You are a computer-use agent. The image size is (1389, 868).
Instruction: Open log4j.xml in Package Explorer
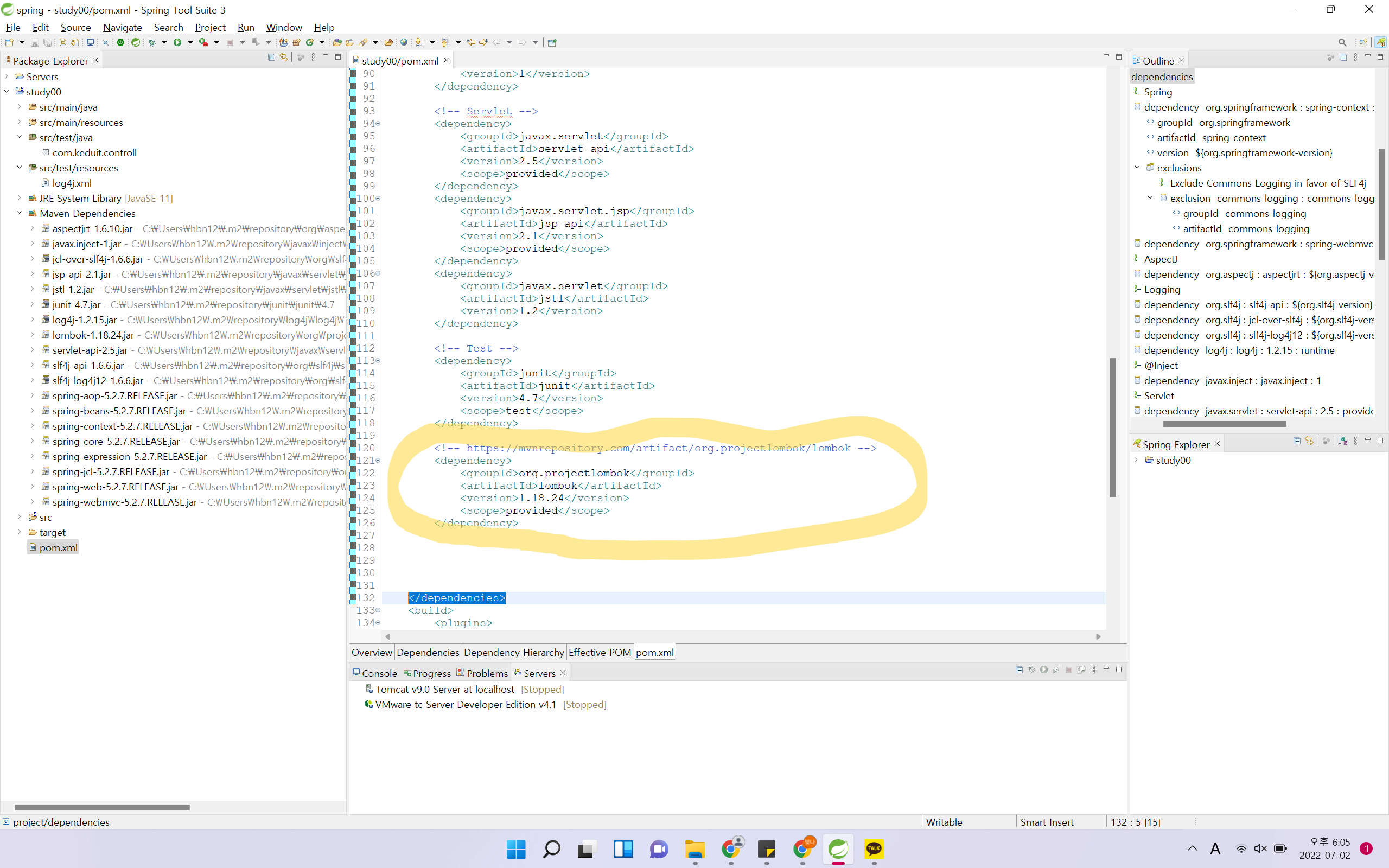pyautogui.click(x=72, y=183)
